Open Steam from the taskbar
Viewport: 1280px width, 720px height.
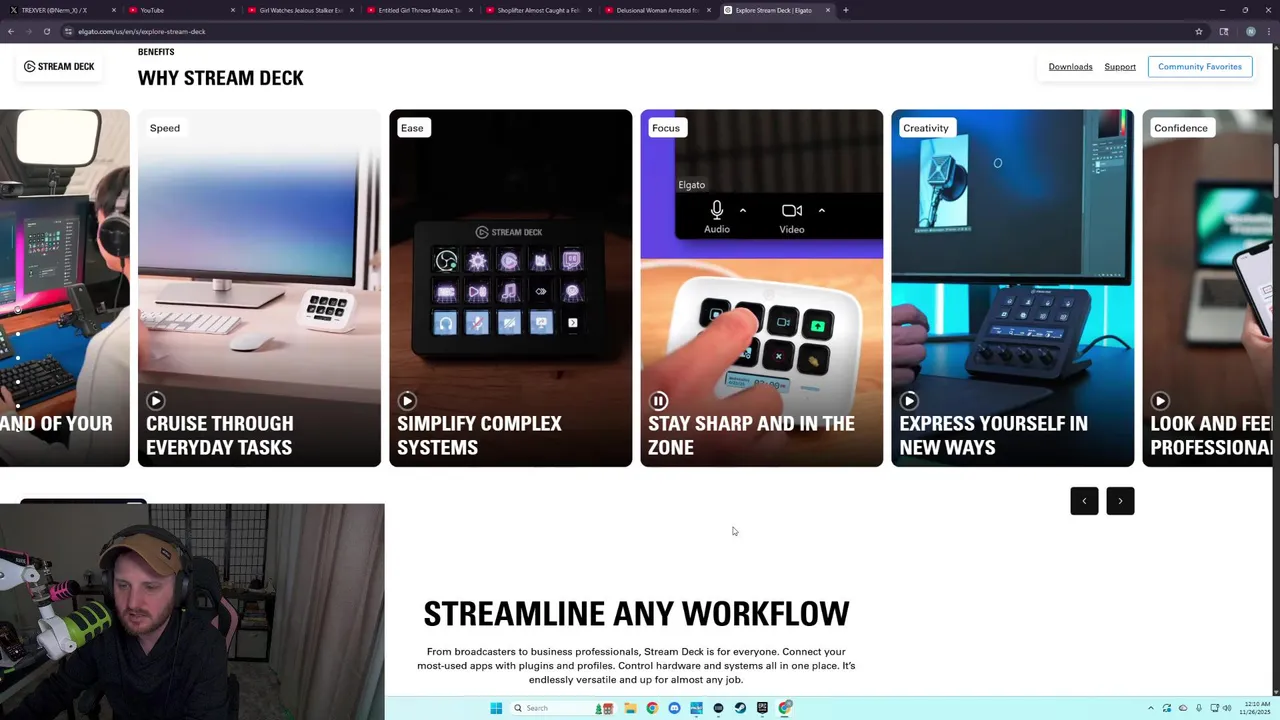[x=740, y=708]
